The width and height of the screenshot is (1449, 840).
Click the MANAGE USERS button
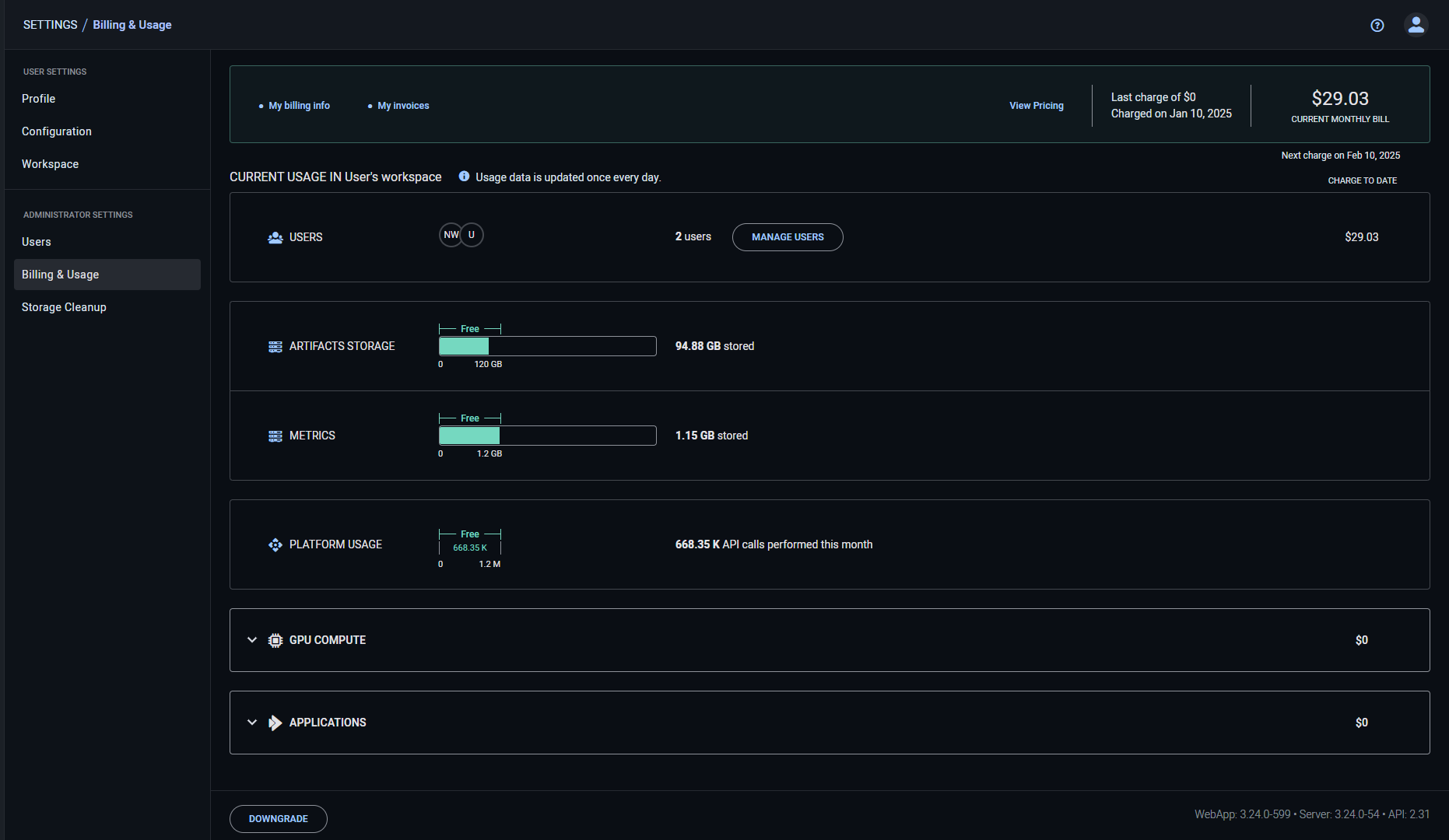(787, 237)
